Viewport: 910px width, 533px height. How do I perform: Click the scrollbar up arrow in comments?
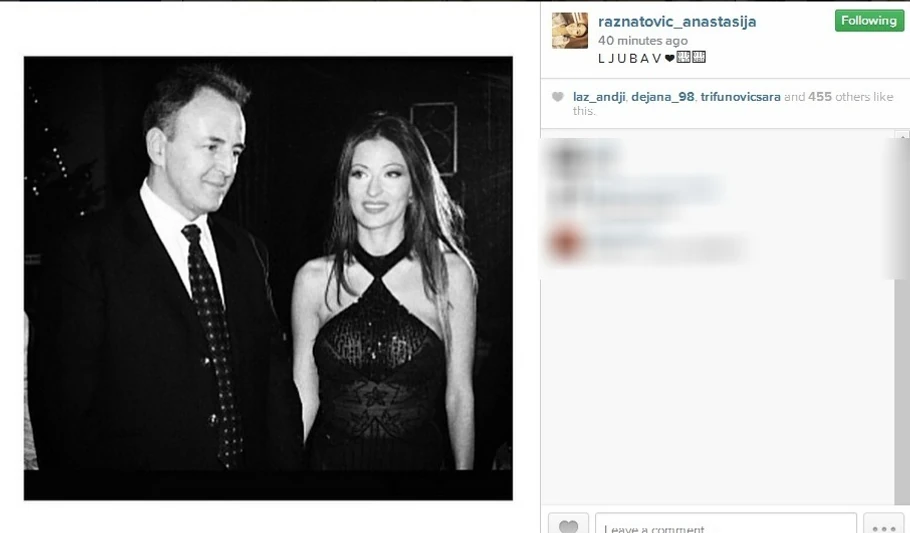click(x=902, y=135)
